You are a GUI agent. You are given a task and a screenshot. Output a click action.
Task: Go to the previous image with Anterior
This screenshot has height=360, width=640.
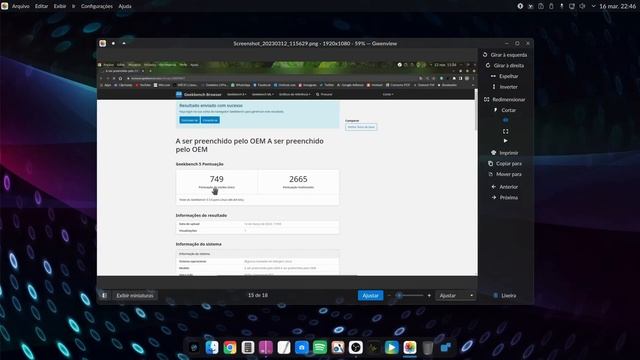[505, 187]
